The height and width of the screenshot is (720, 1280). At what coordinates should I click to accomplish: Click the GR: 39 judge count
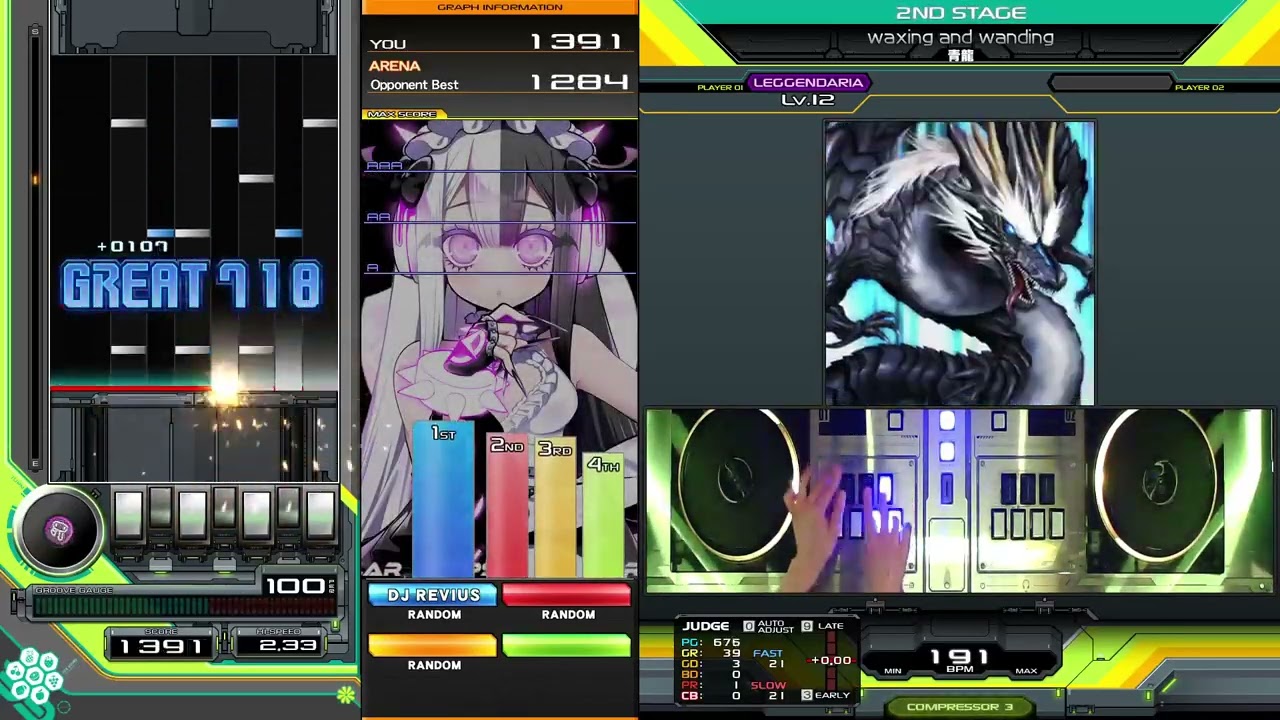[x=711, y=653]
